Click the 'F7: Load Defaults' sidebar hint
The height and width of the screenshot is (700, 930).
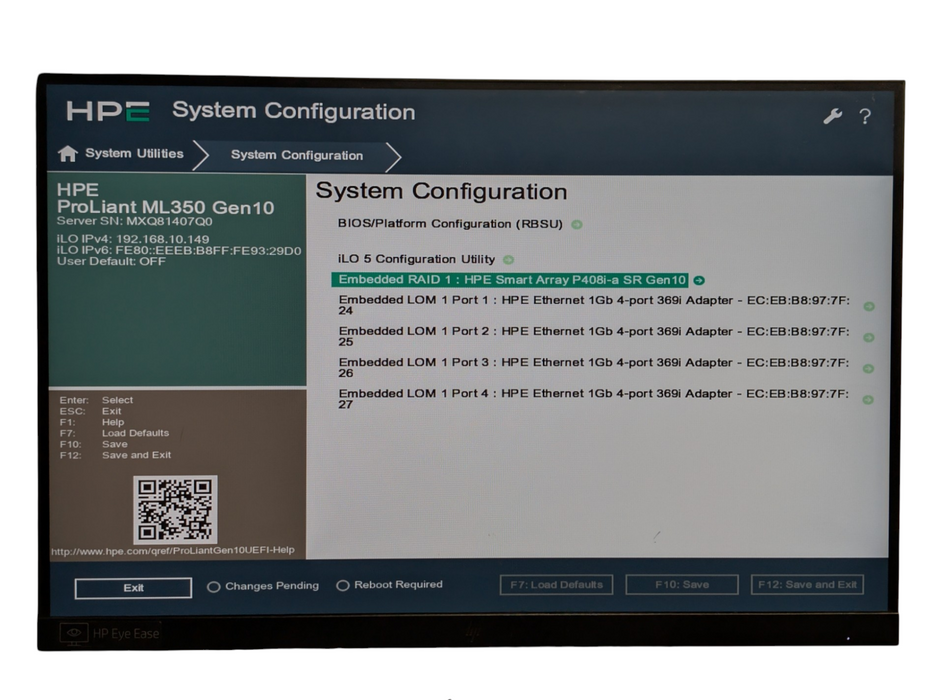(114, 433)
